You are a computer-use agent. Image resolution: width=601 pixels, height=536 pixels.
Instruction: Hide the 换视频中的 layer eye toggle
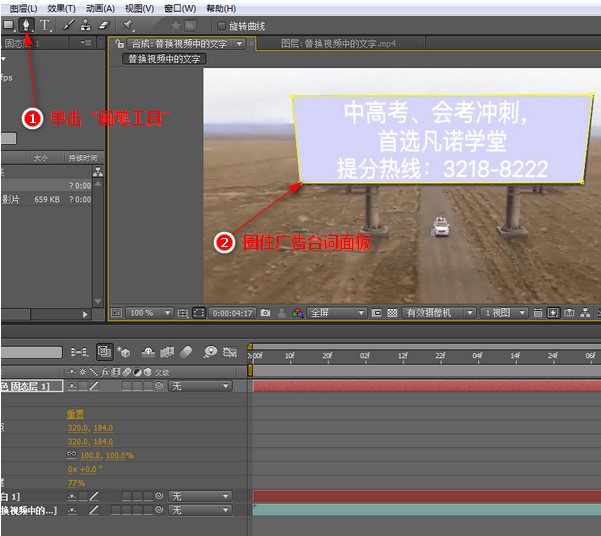tap(72, 510)
